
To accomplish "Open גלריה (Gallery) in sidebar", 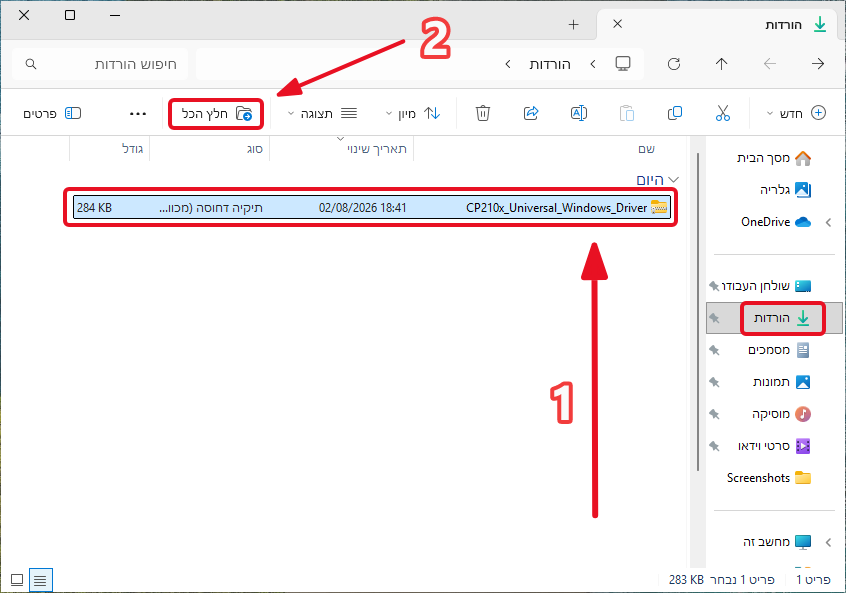I will [785, 189].
